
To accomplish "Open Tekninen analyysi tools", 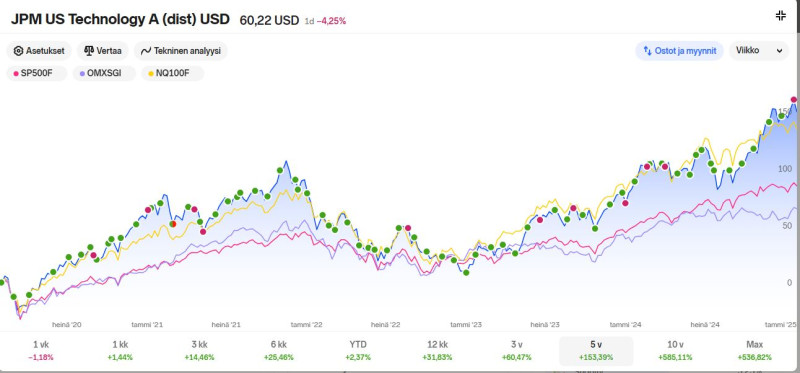I will pyautogui.click(x=181, y=51).
